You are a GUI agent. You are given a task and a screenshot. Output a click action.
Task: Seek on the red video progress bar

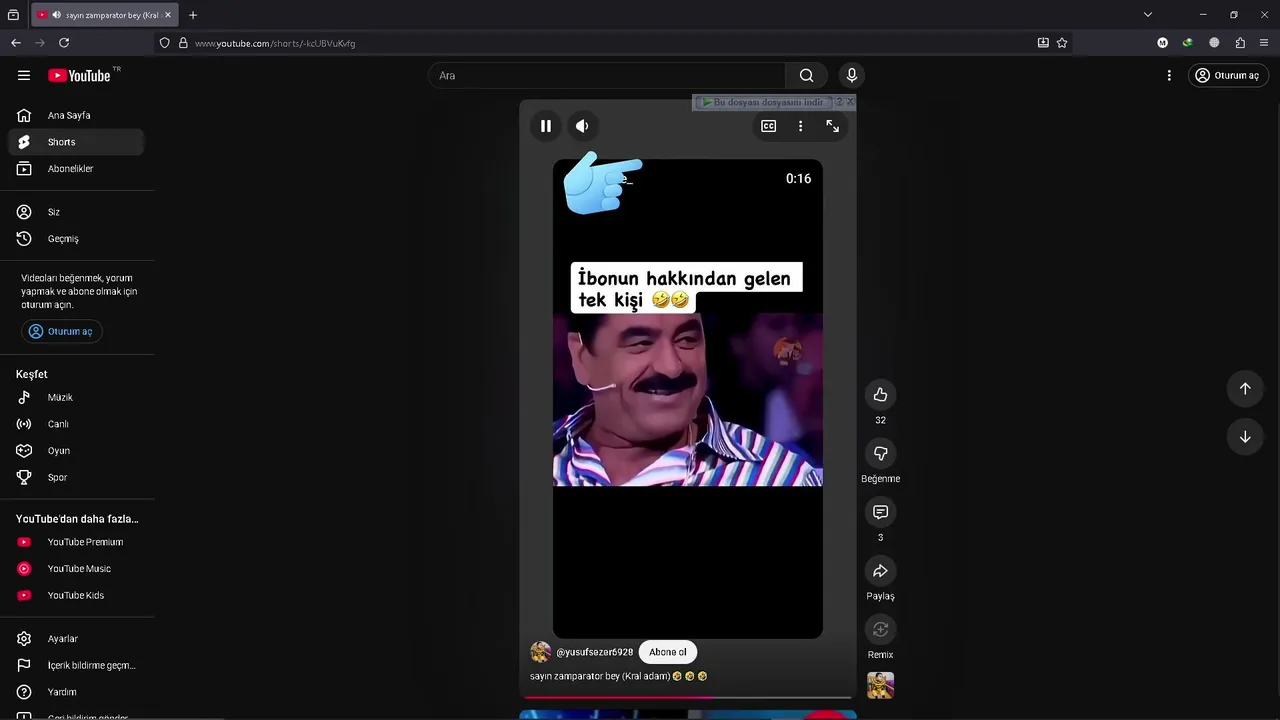pos(688,697)
